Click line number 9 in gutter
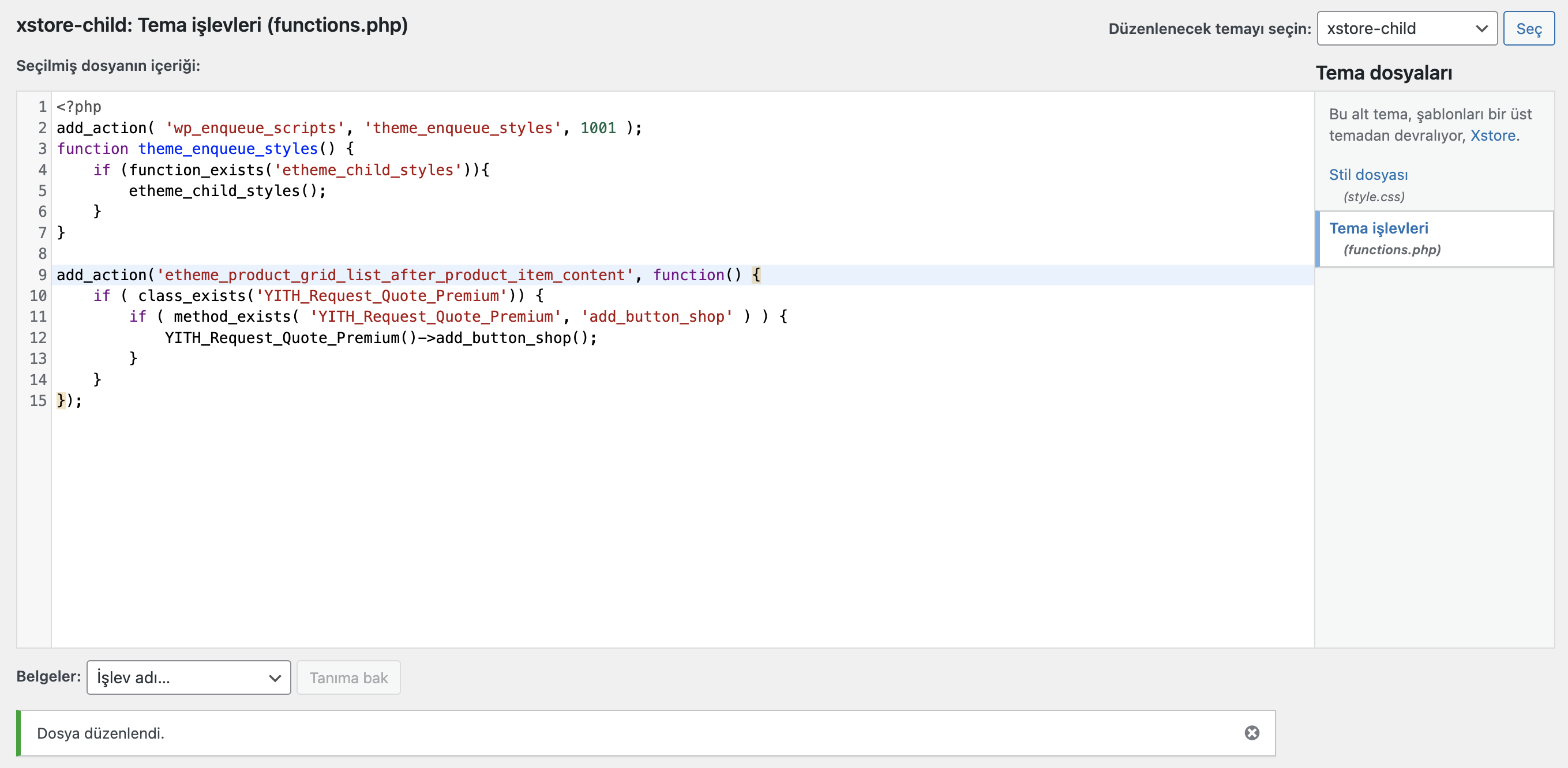Viewport: 1568px width, 768px height. coord(42,275)
